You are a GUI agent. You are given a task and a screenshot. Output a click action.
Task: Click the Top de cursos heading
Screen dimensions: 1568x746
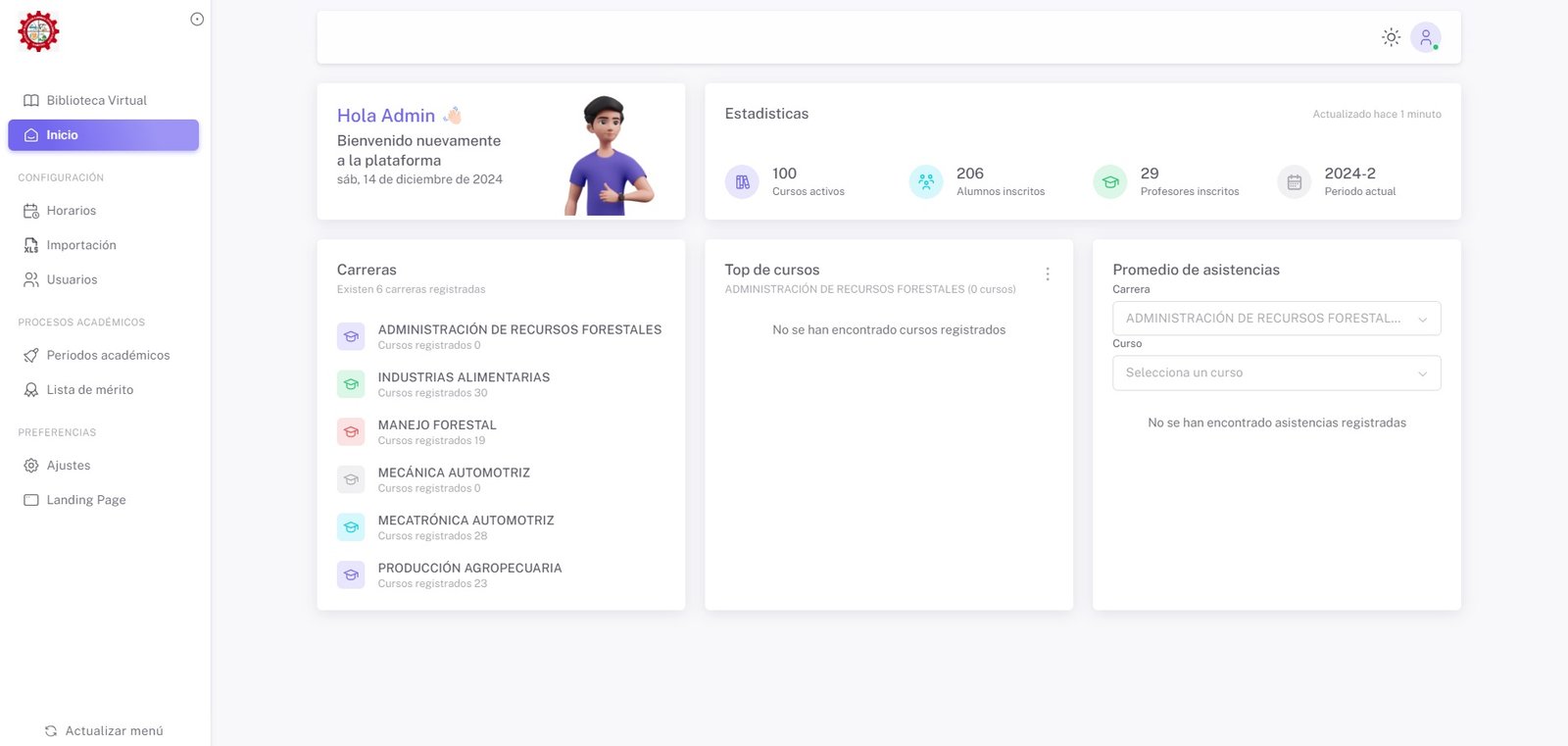[x=772, y=270]
